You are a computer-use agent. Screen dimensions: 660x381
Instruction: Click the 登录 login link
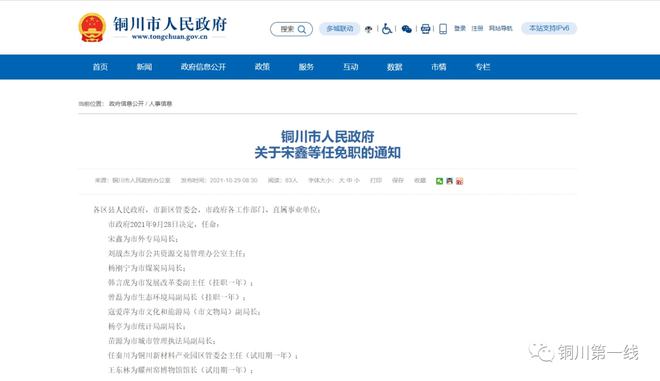pos(460,28)
